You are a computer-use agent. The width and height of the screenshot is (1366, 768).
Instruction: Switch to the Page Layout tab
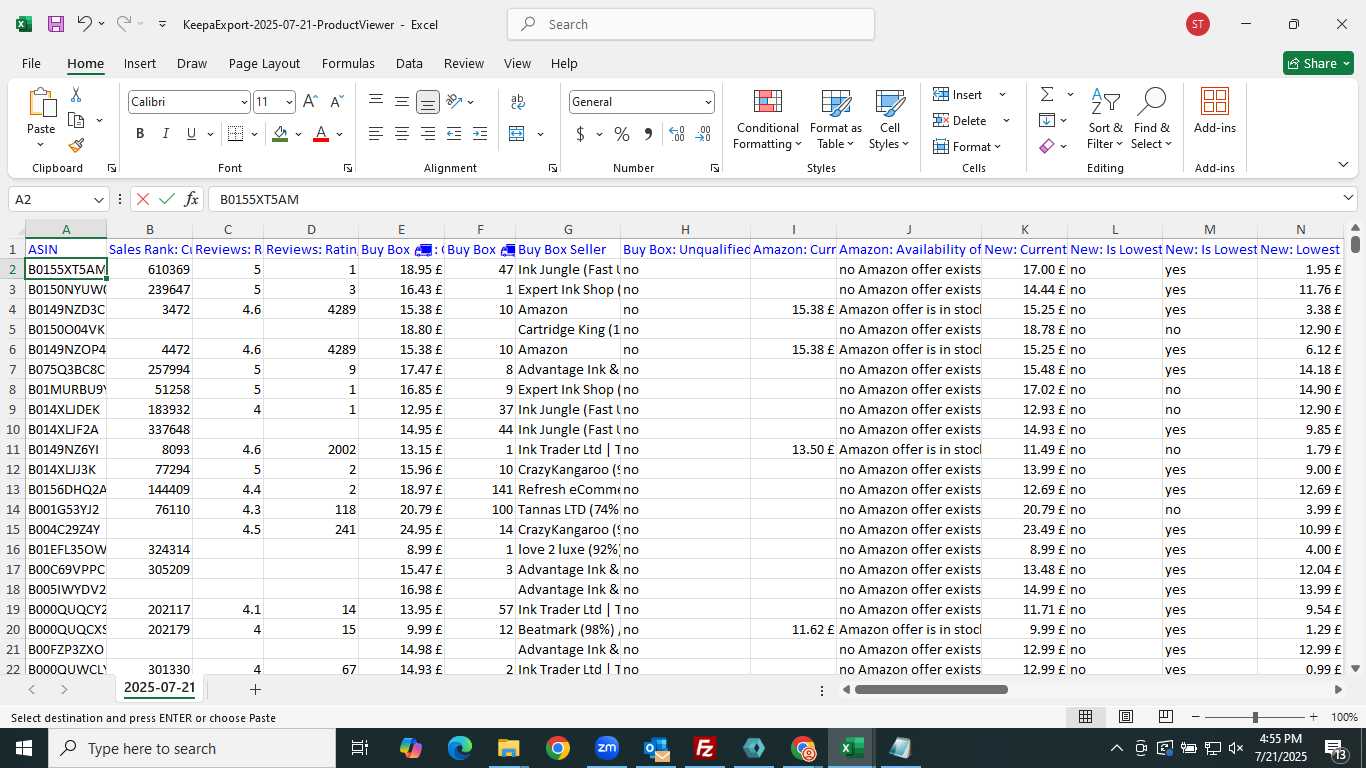[x=264, y=63]
